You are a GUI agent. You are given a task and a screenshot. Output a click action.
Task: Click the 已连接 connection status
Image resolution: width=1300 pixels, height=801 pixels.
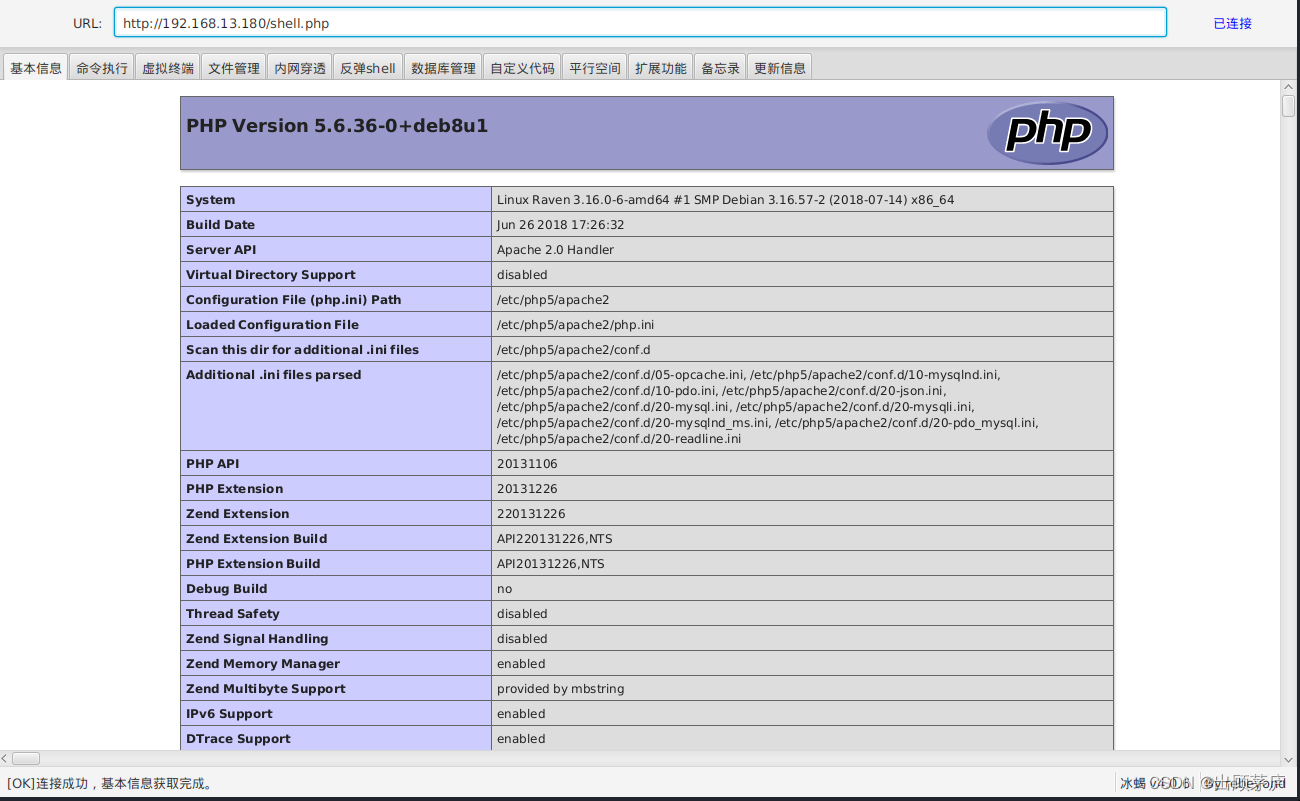pos(1232,23)
